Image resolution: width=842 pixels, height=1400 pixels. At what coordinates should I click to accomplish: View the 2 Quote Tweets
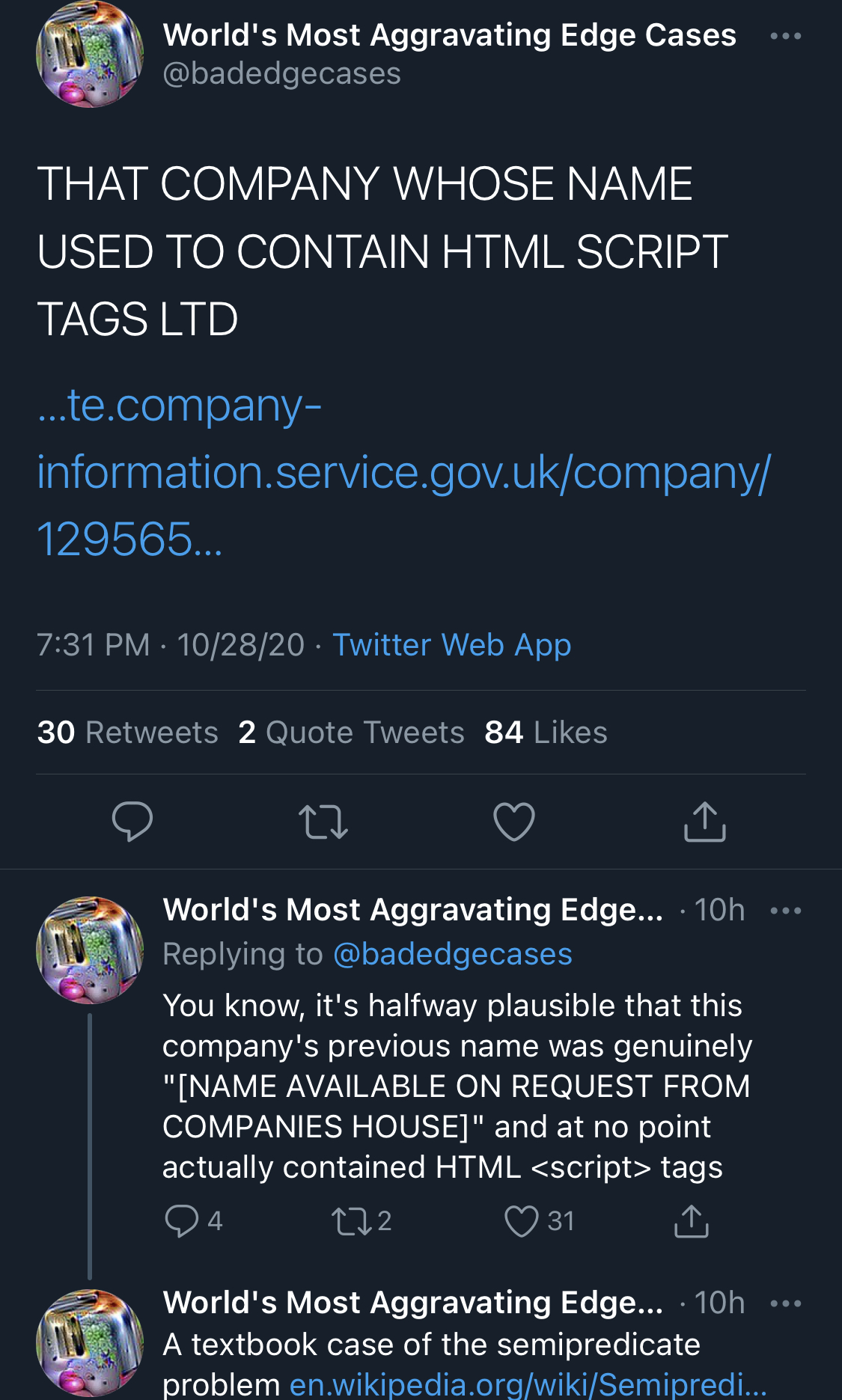[351, 733]
